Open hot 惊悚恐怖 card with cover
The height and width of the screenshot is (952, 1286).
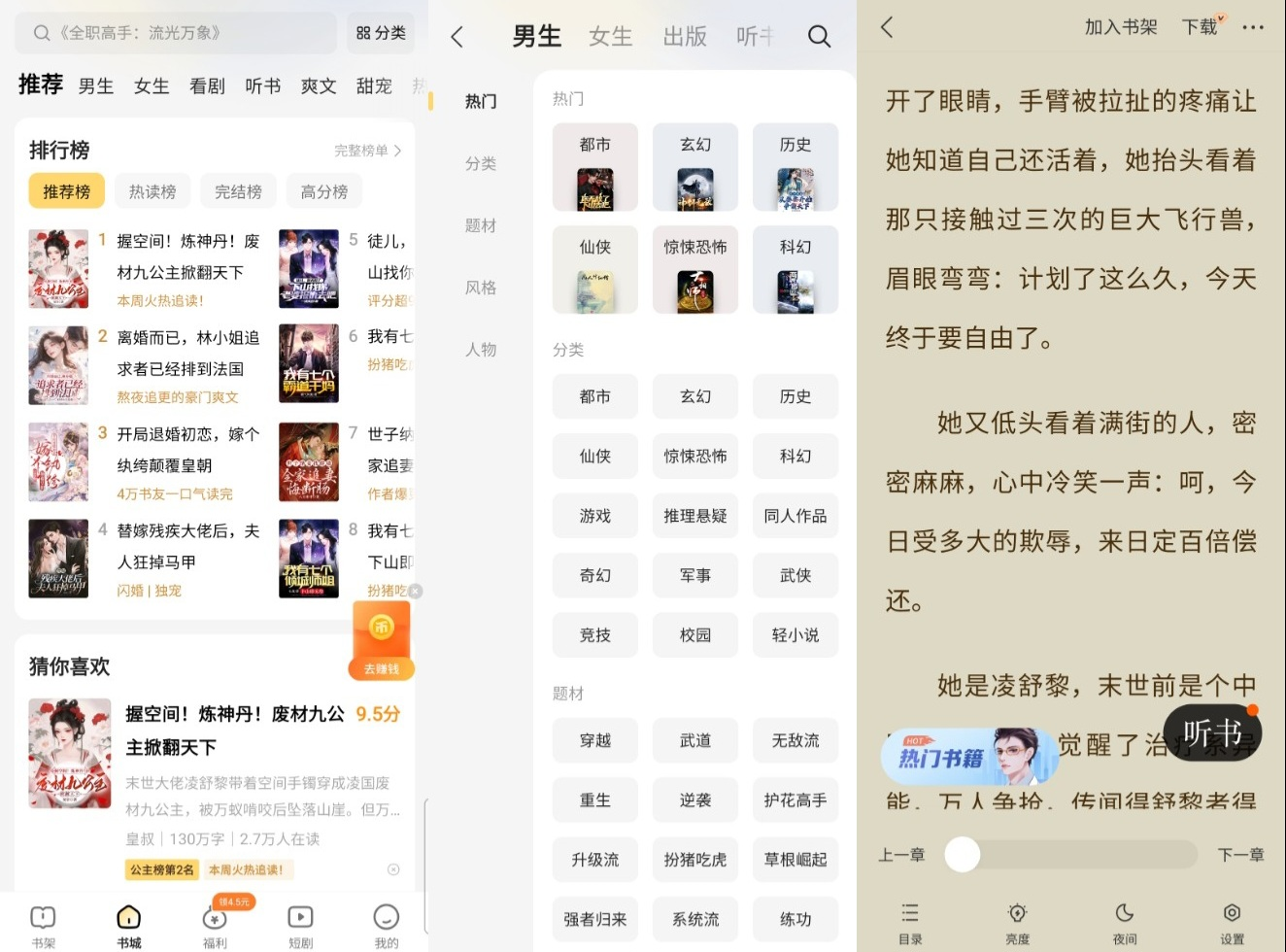coord(695,270)
